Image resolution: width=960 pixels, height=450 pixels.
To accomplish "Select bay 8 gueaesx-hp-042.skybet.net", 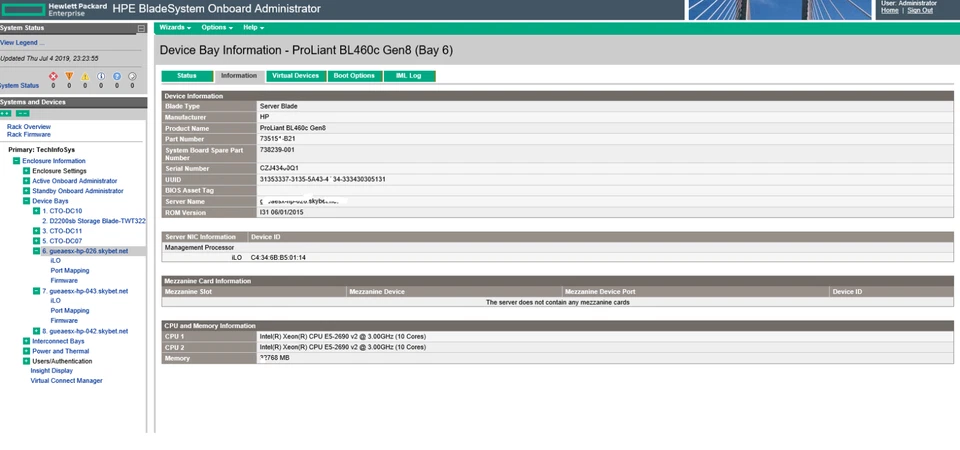I will (85, 331).
